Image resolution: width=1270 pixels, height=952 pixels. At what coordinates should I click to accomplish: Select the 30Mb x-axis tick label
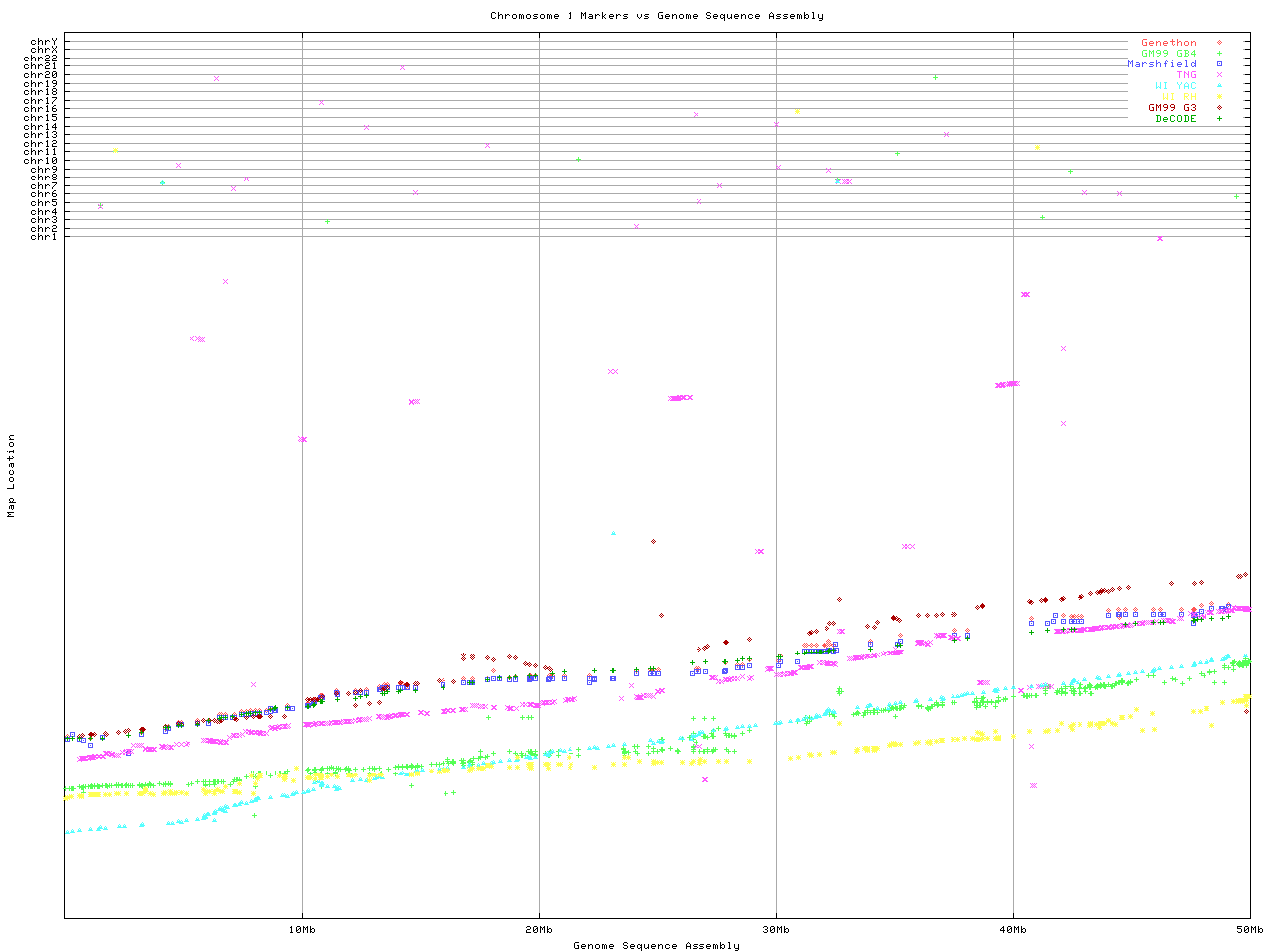[x=776, y=930]
